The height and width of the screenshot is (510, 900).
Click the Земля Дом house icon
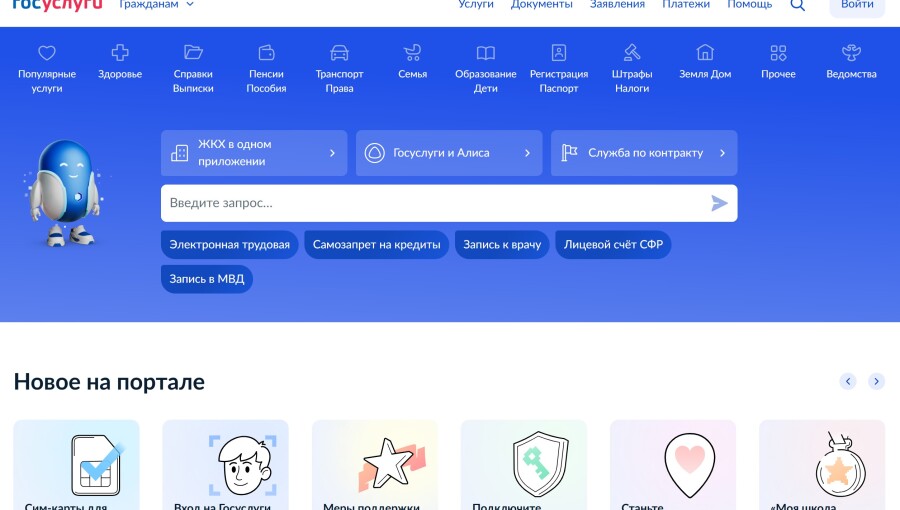coord(705,53)
